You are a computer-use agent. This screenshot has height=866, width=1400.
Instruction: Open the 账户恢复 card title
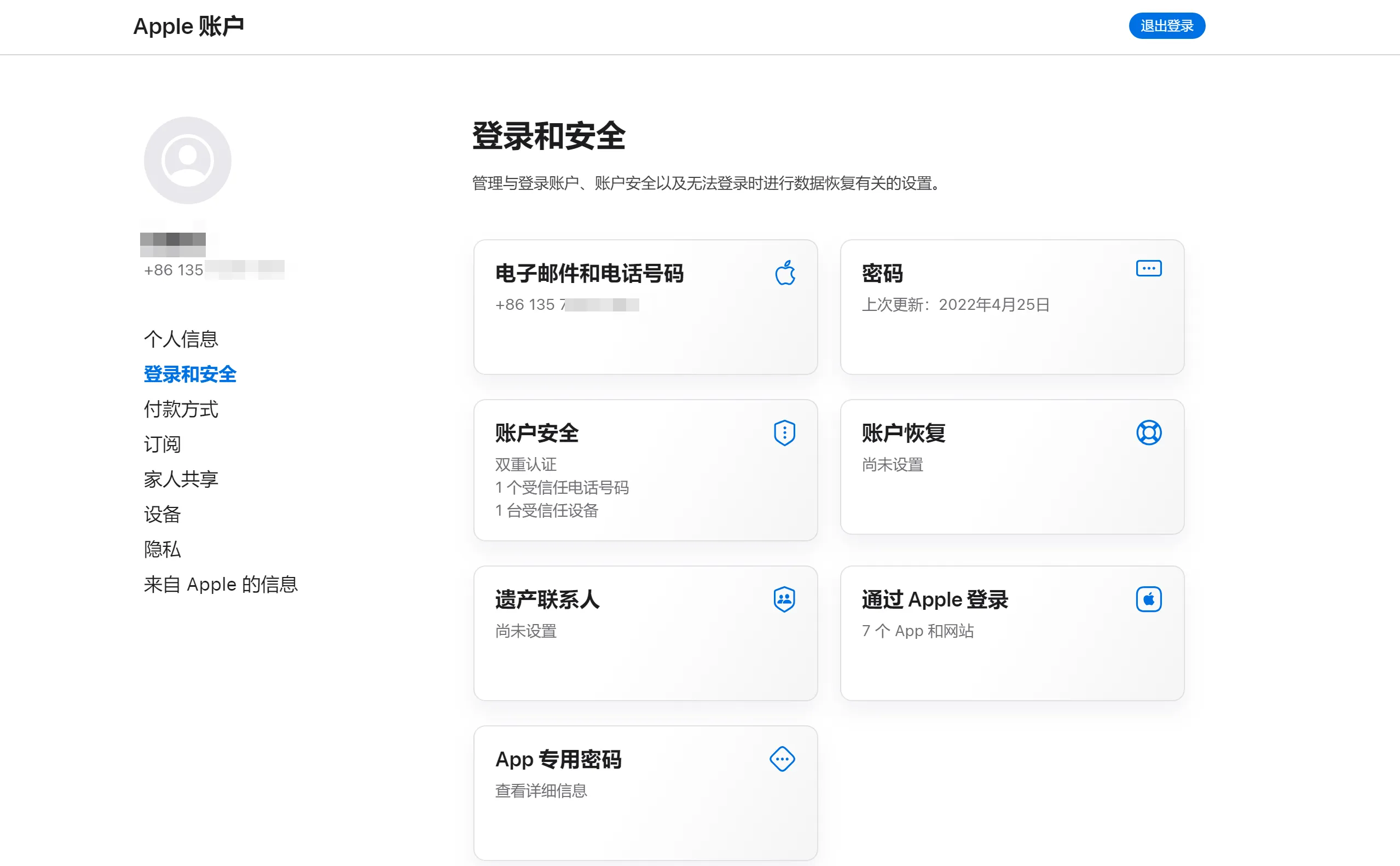click(x=904, y=434)
